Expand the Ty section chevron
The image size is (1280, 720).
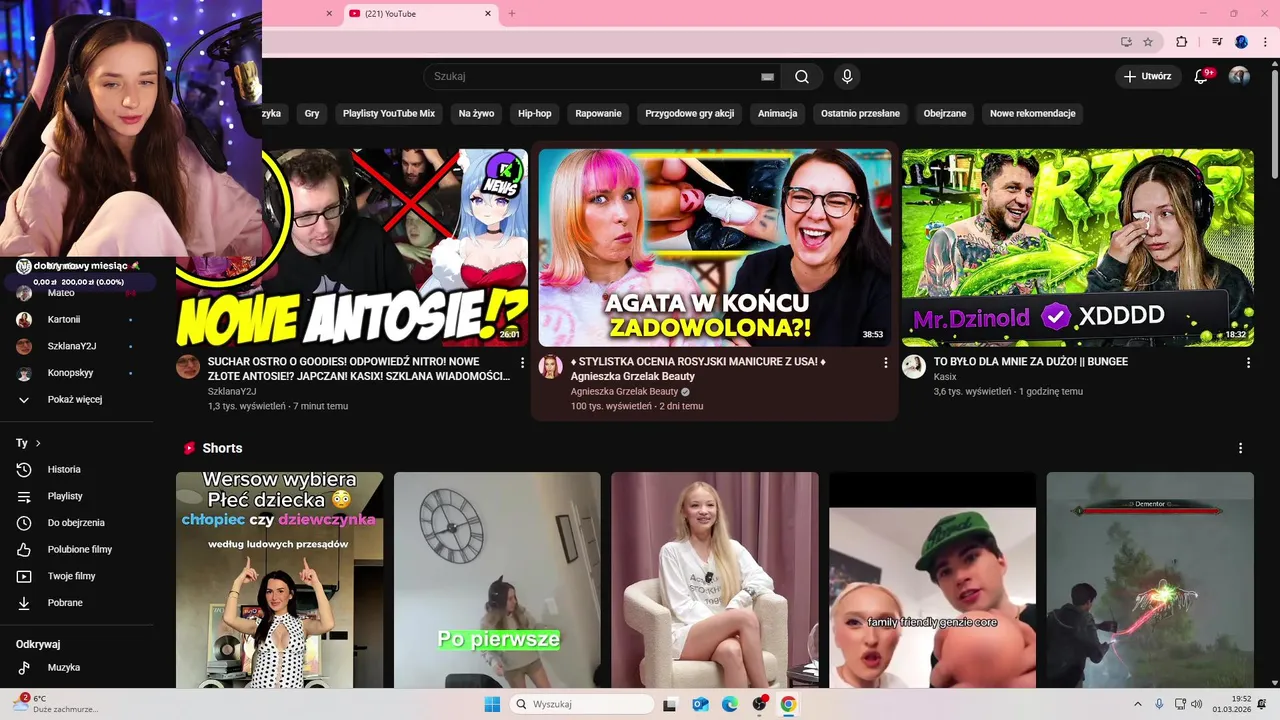click(x=38, y=443)
